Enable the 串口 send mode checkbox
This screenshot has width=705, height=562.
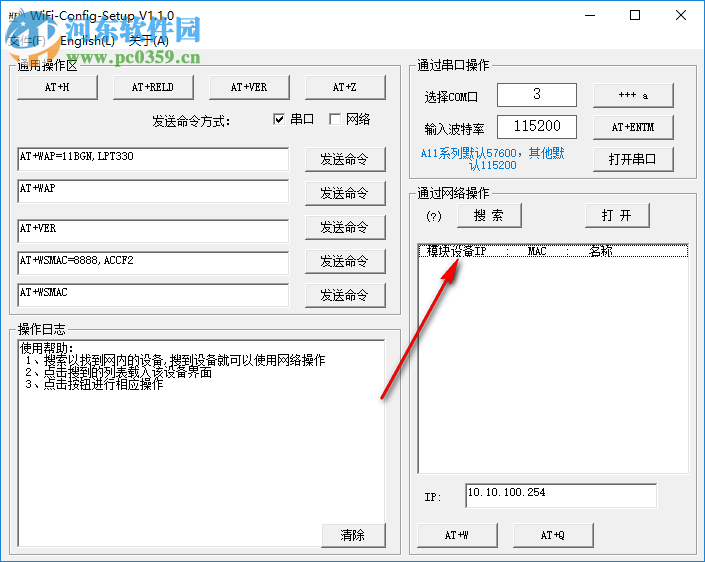[x=279, y=120]
